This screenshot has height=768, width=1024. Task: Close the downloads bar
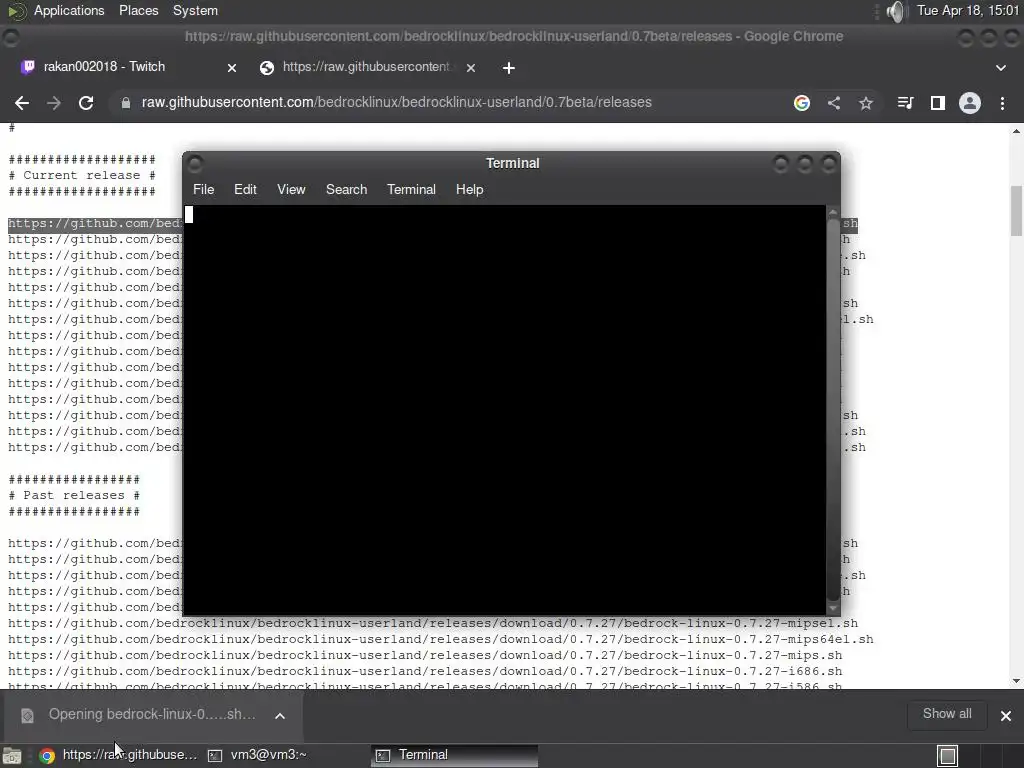click(1006, 716)
